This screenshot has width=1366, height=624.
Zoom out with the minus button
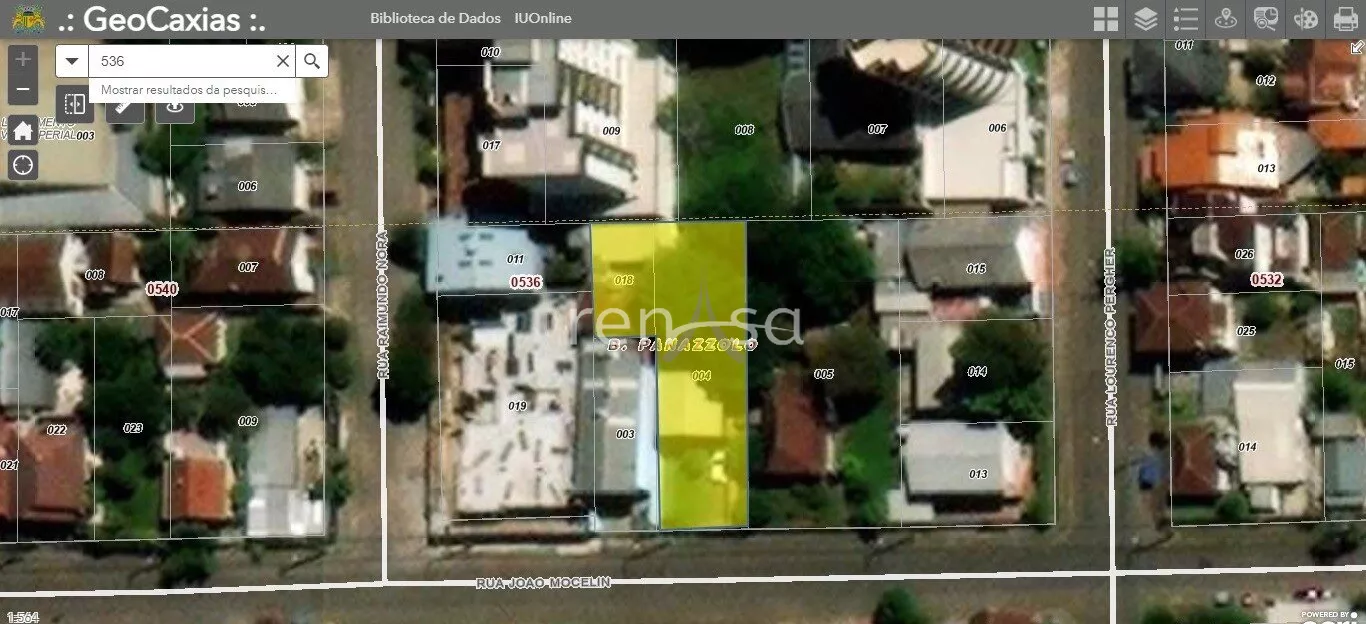pos(23,89)
